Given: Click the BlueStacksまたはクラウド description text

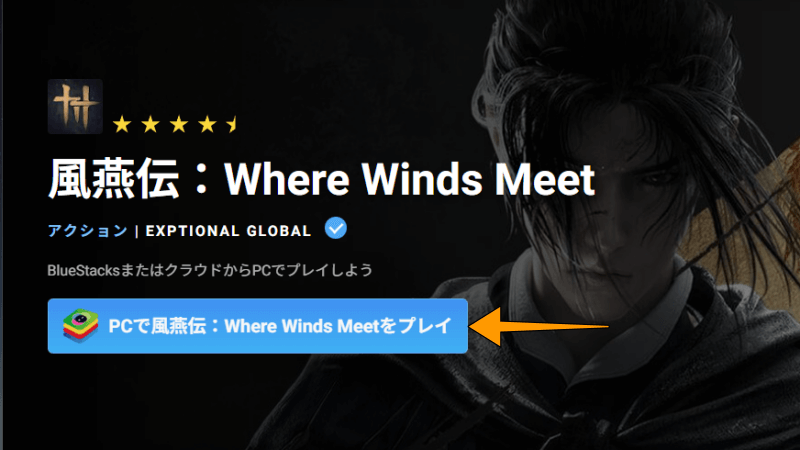Looking at the screenshot, I should point(210,270).
